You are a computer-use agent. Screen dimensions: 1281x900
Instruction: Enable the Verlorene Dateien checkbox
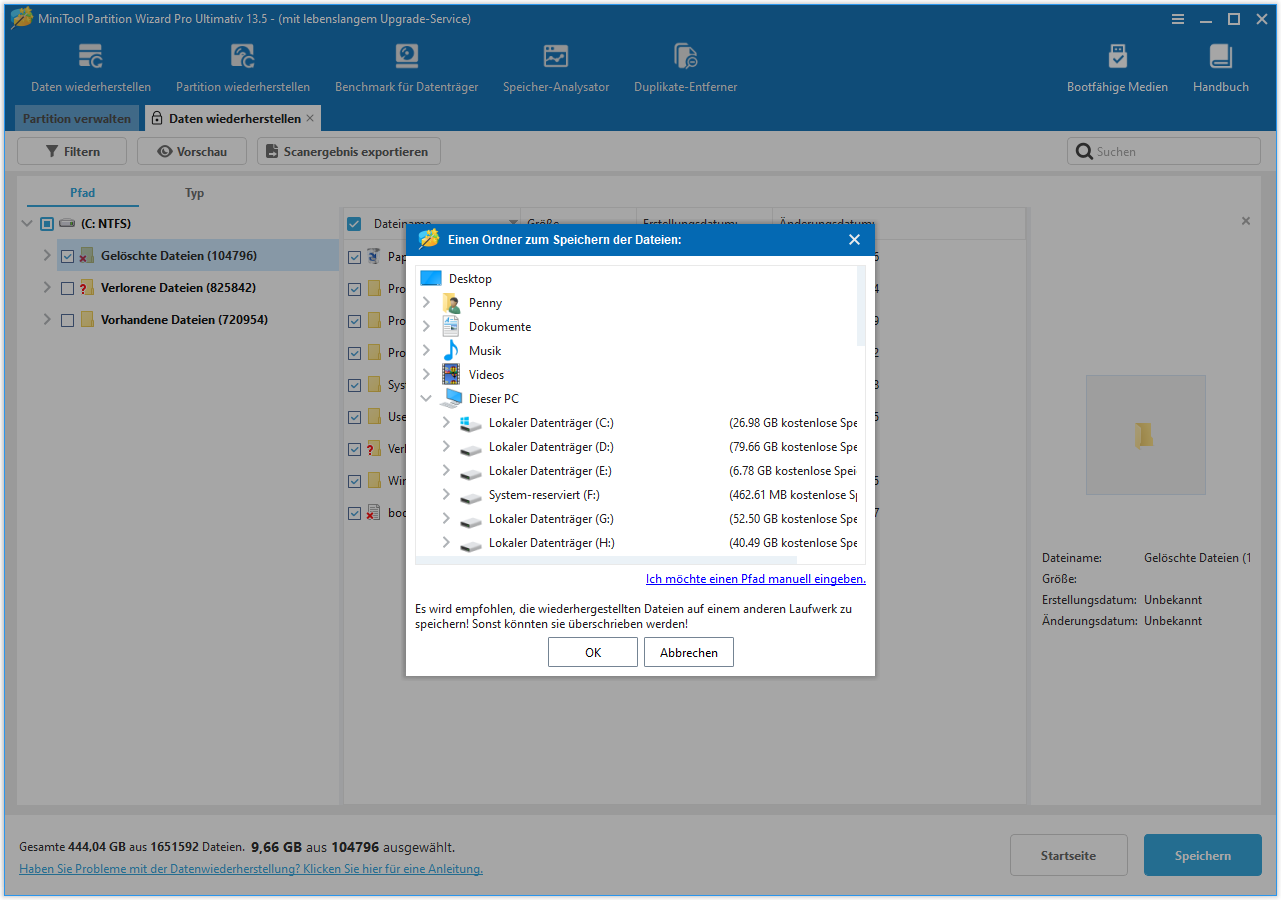coord(67,288)
